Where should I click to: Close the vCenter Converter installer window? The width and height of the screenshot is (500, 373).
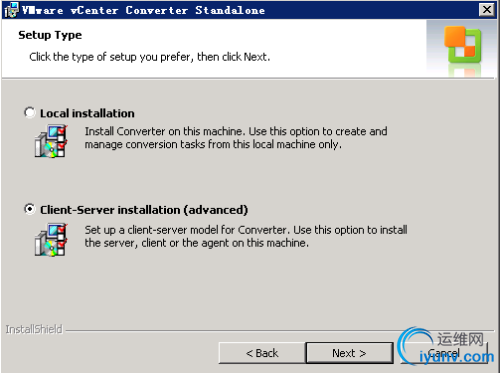pos(487,10)
